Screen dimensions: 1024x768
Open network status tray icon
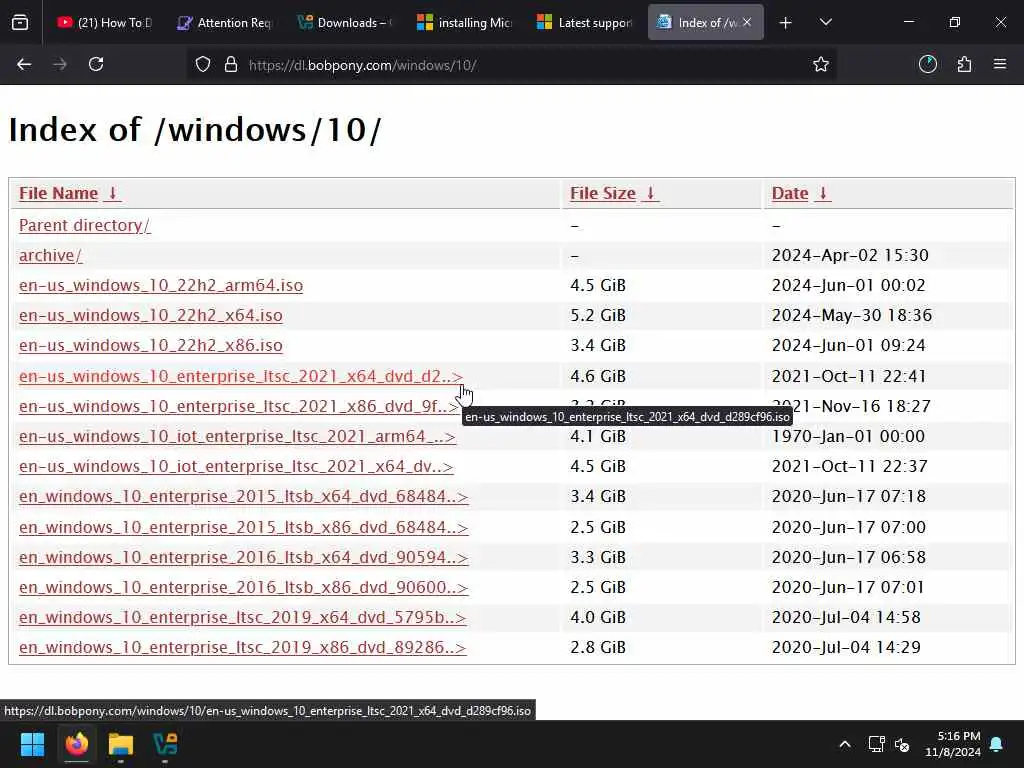pyautogui.click(x=876, y=744)
